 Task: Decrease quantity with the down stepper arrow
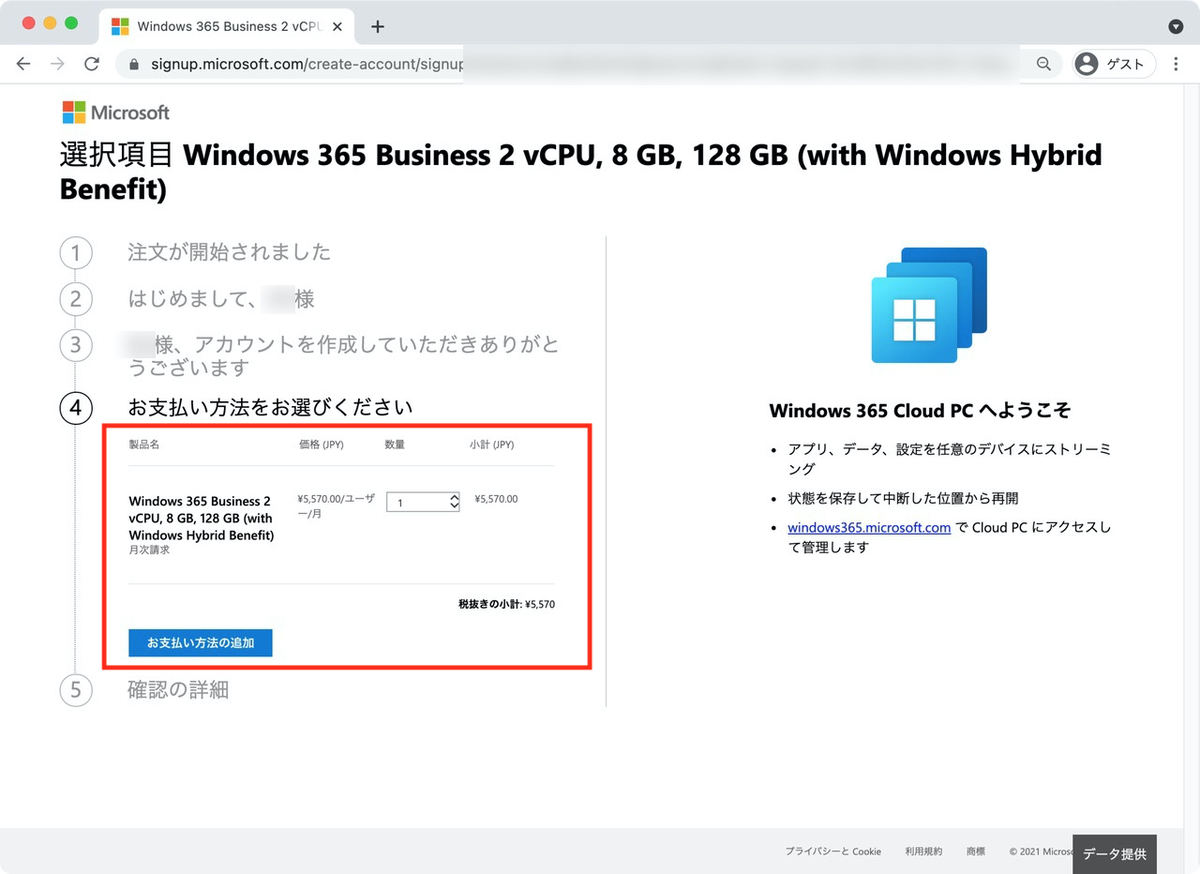(x=454, y=507)
